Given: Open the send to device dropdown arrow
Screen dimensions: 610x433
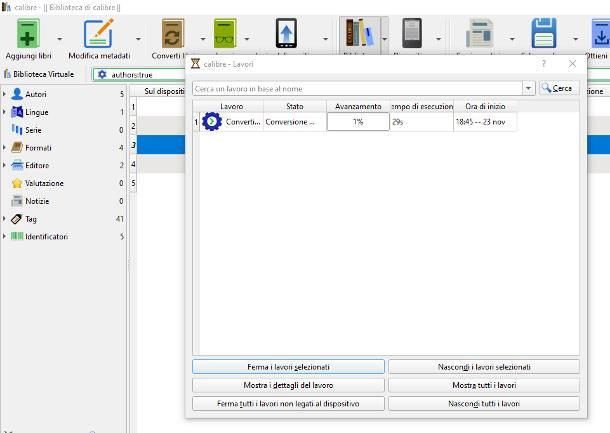Looking at the screenshot, I should point(325,39).
